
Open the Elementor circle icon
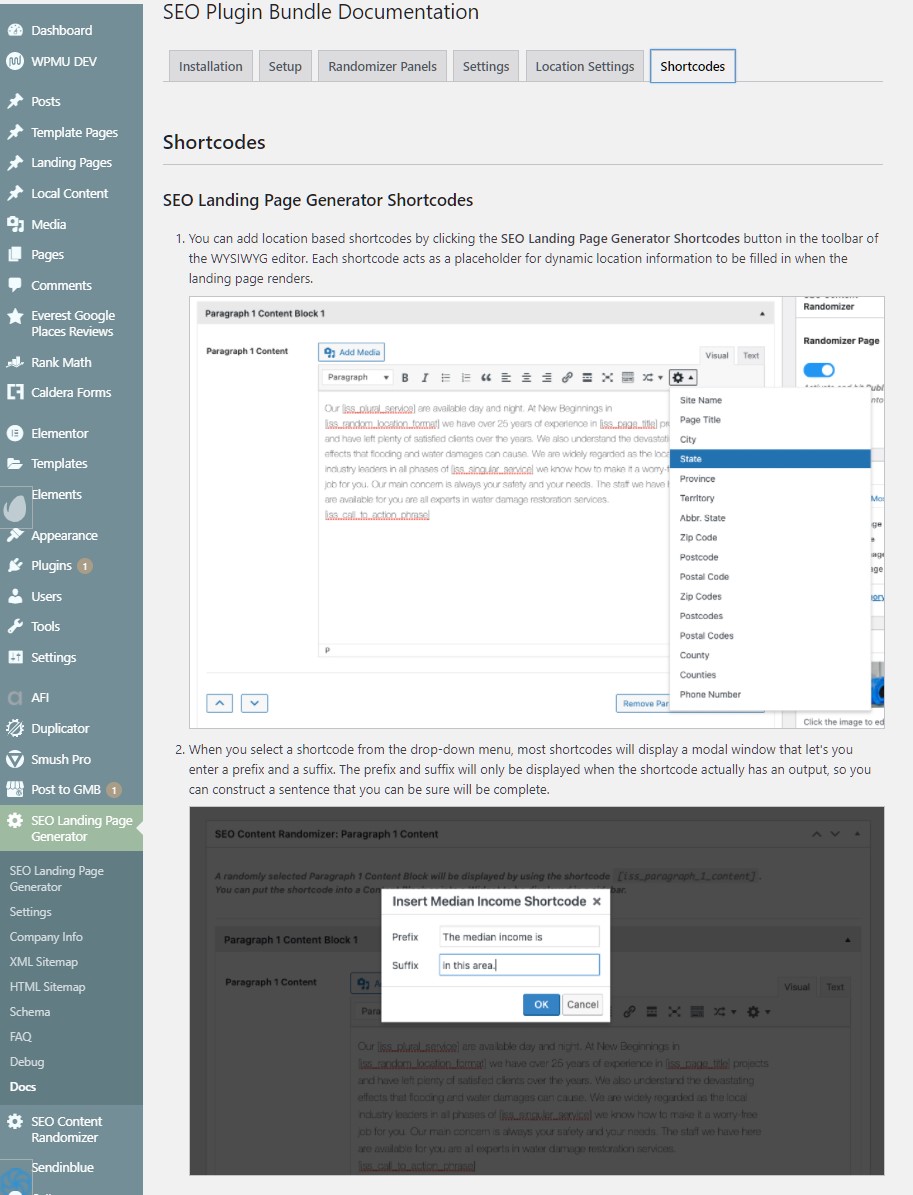pyautogui.click(x=15, y=433)
